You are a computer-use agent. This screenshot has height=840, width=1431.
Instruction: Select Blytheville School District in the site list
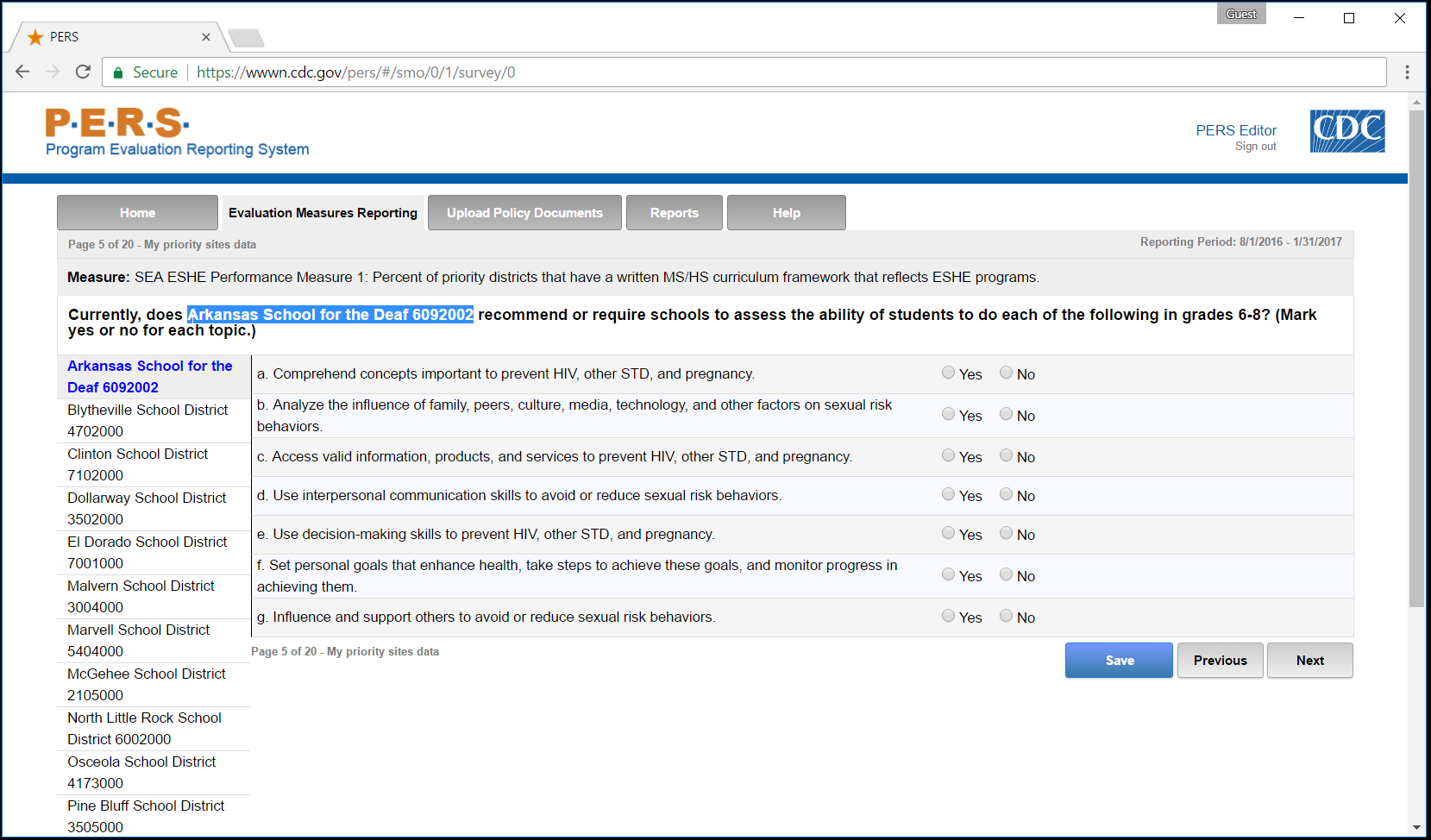147,420
